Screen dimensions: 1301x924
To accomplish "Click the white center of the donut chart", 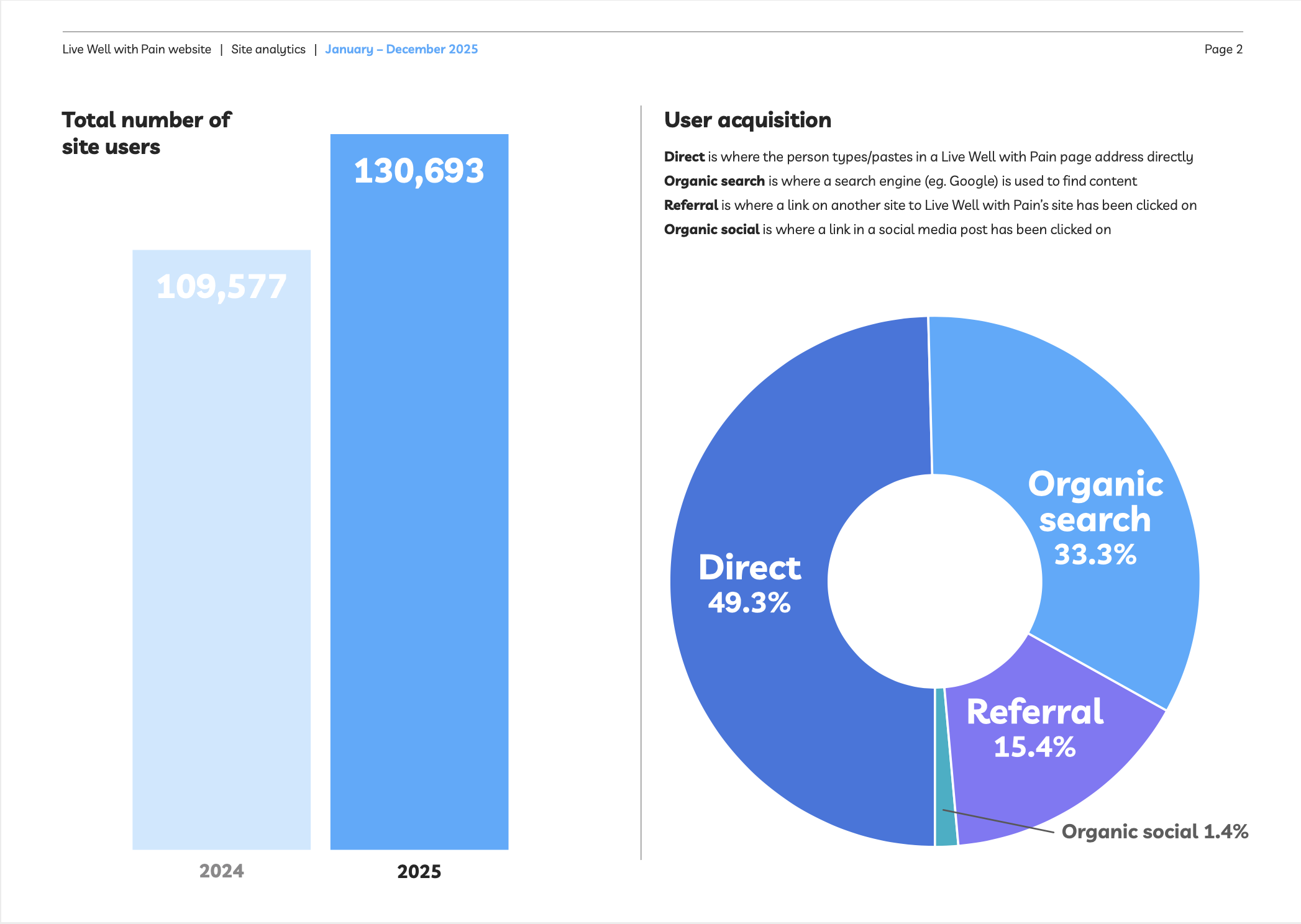I will (x=934, y=581).
